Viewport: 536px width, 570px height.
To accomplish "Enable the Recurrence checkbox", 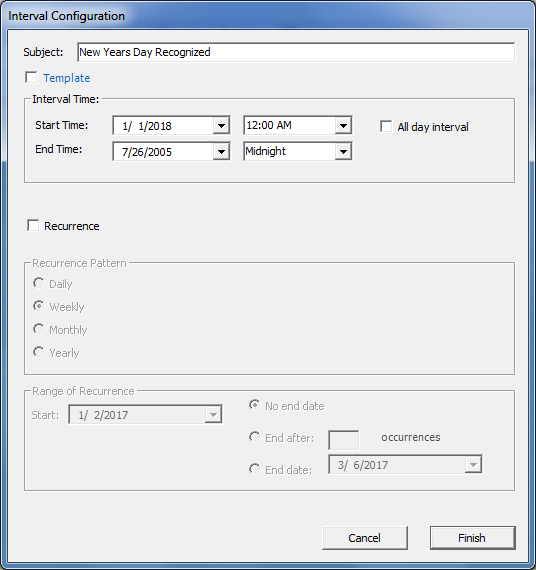I will (x=33, y=225).
